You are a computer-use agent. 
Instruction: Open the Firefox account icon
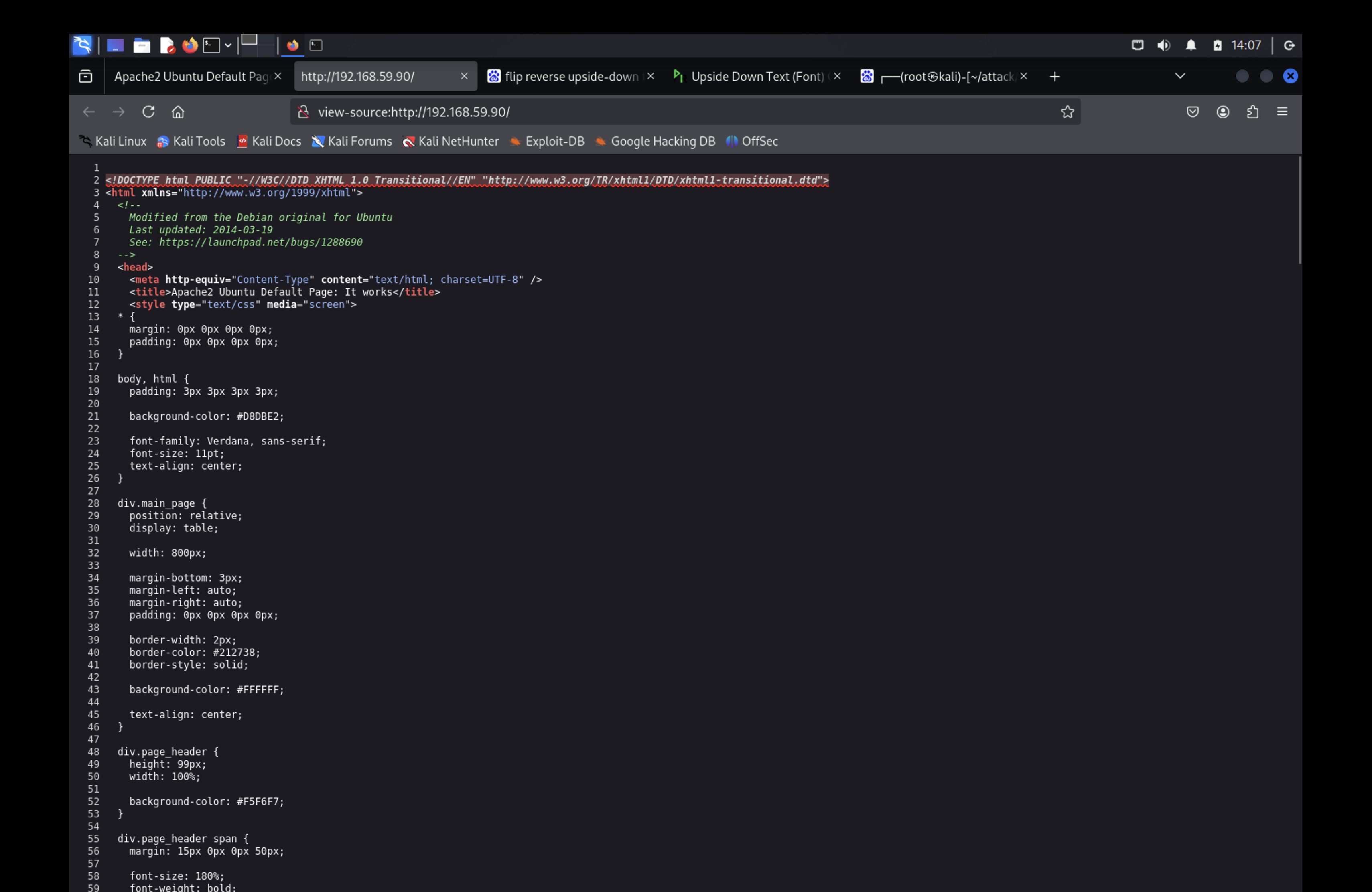[x=1223, y=112]
